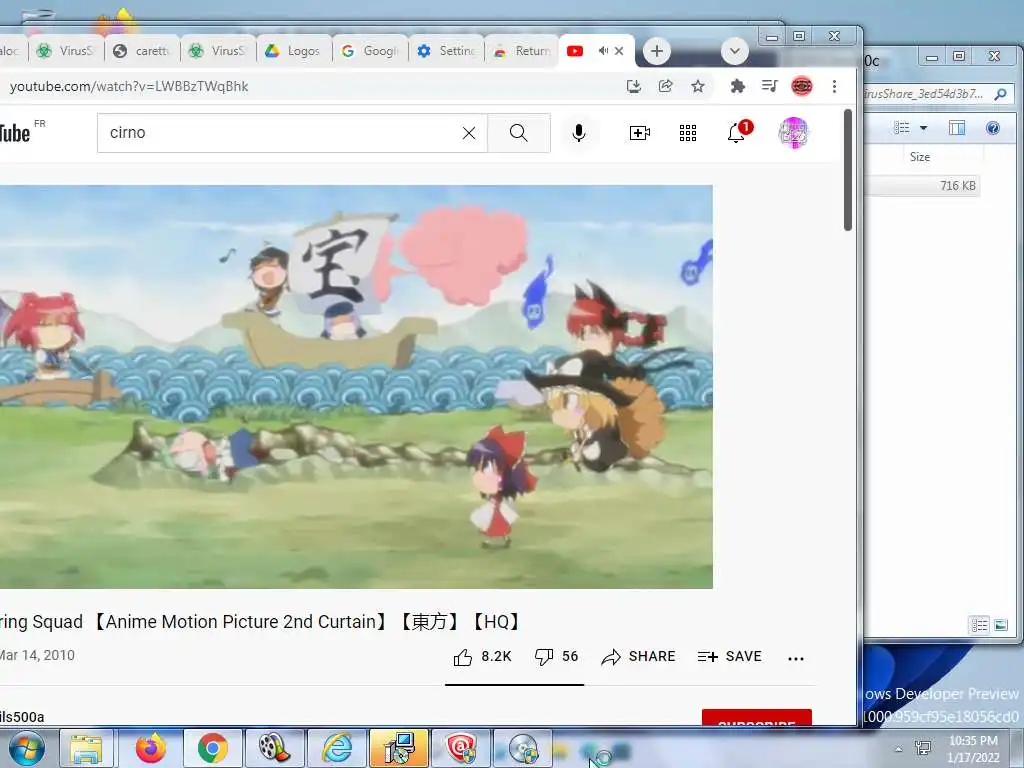Image resolution: width=1024 pixels, height=768 pixels.
Task: Open Chrome from the taskbar
Action: 212,748
